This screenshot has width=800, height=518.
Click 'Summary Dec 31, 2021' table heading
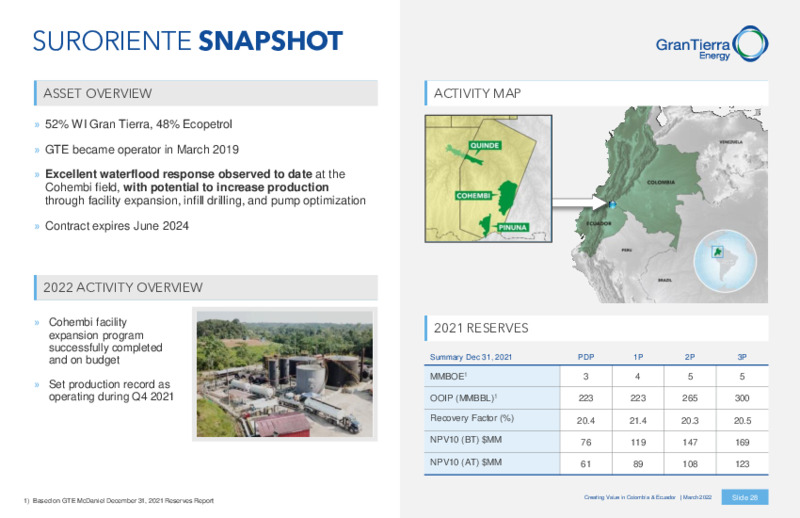(470, 357)
